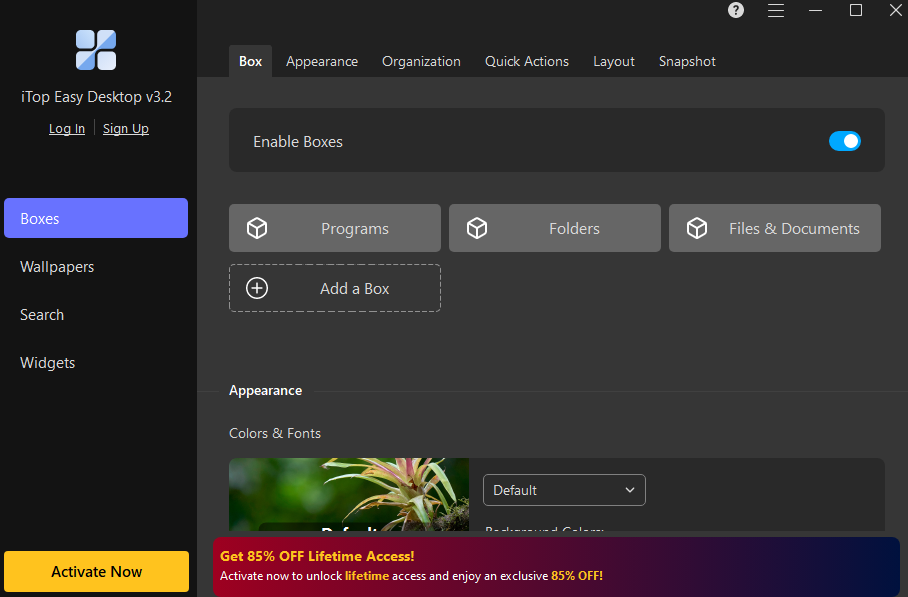Open the hamburger menu icon
The image size is (908, 597).
pyautogui.click(x=775, y=10)
